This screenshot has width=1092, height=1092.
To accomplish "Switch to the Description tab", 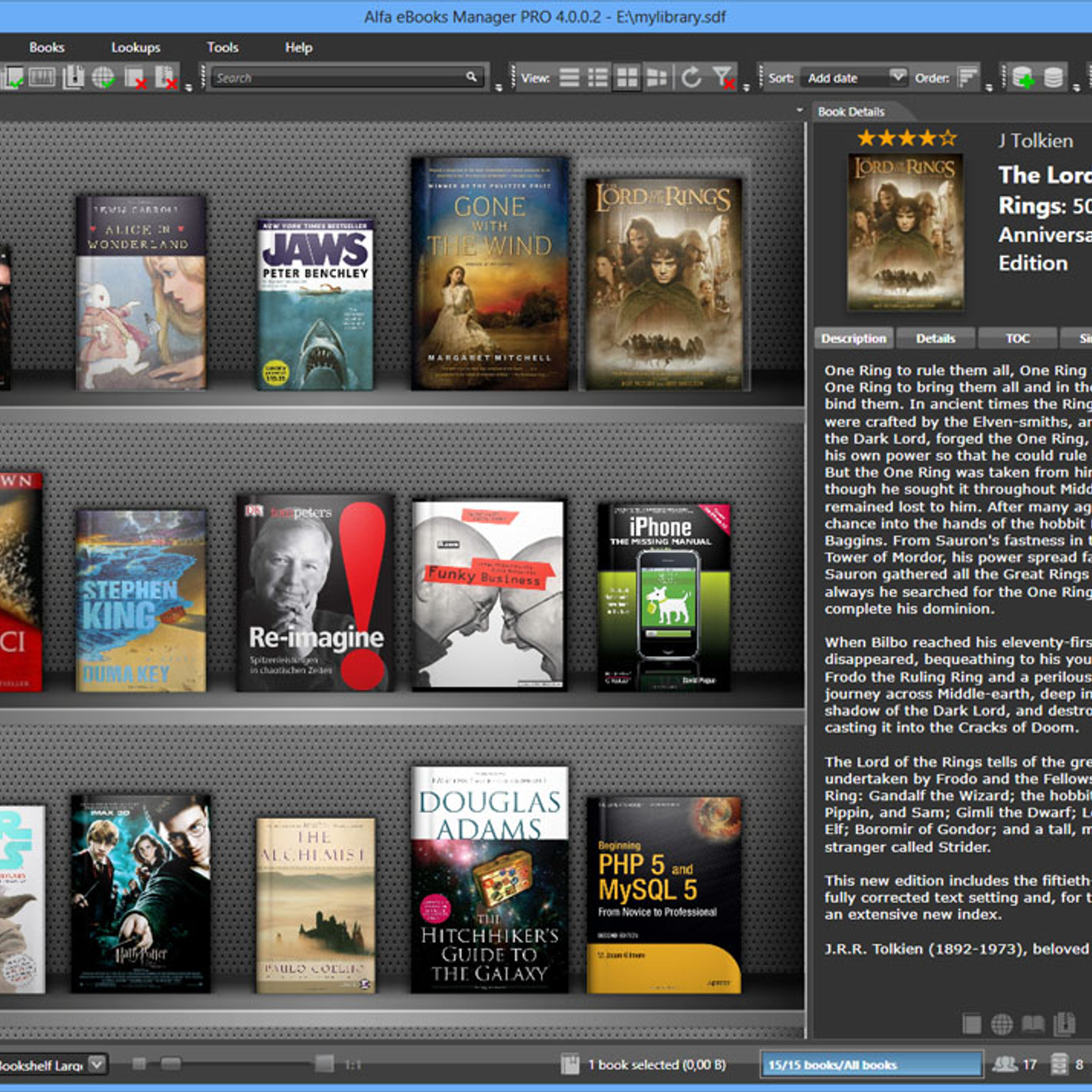I will 853,339.
